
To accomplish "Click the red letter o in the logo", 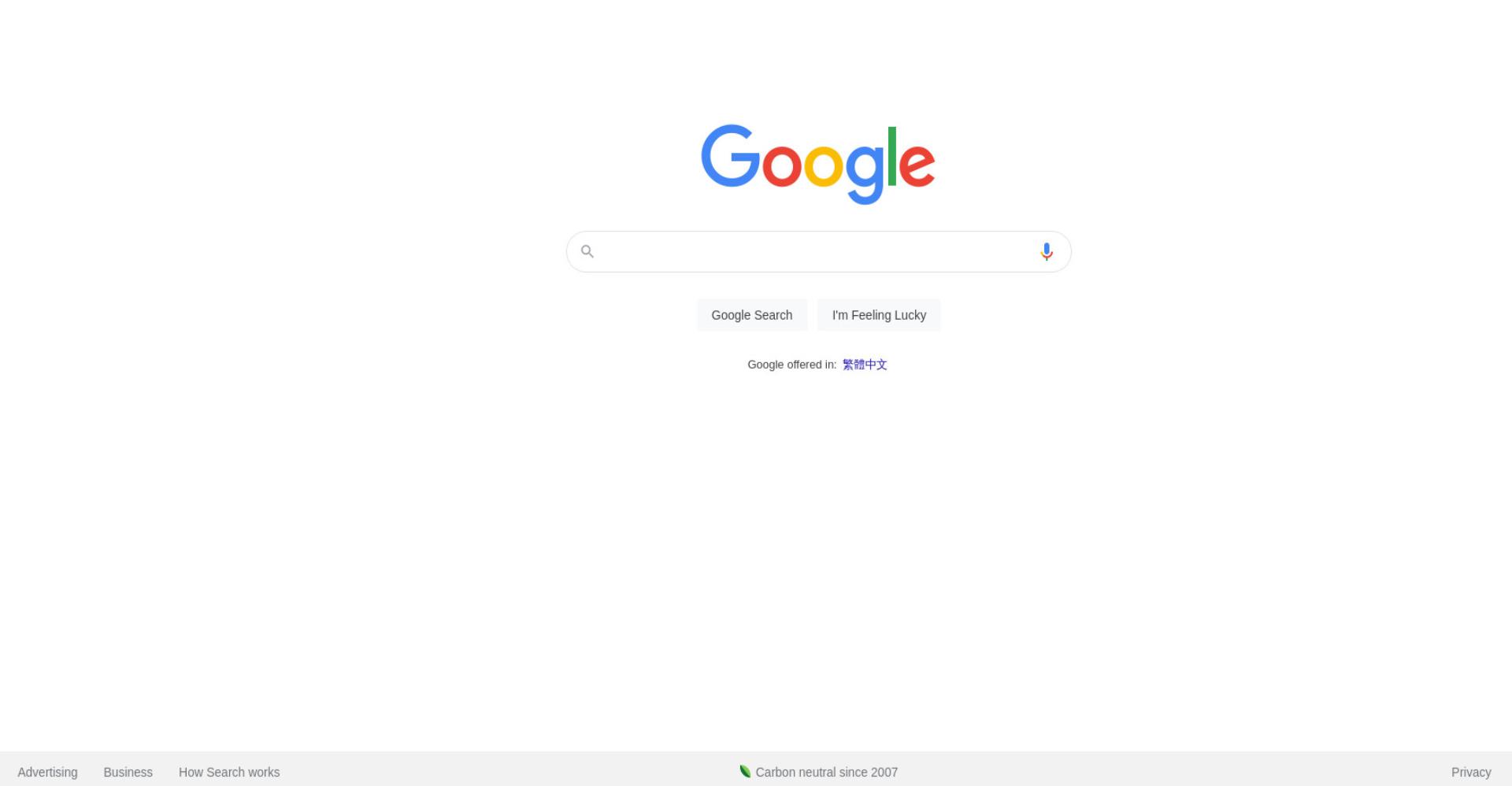I will (x=782, y=165).
